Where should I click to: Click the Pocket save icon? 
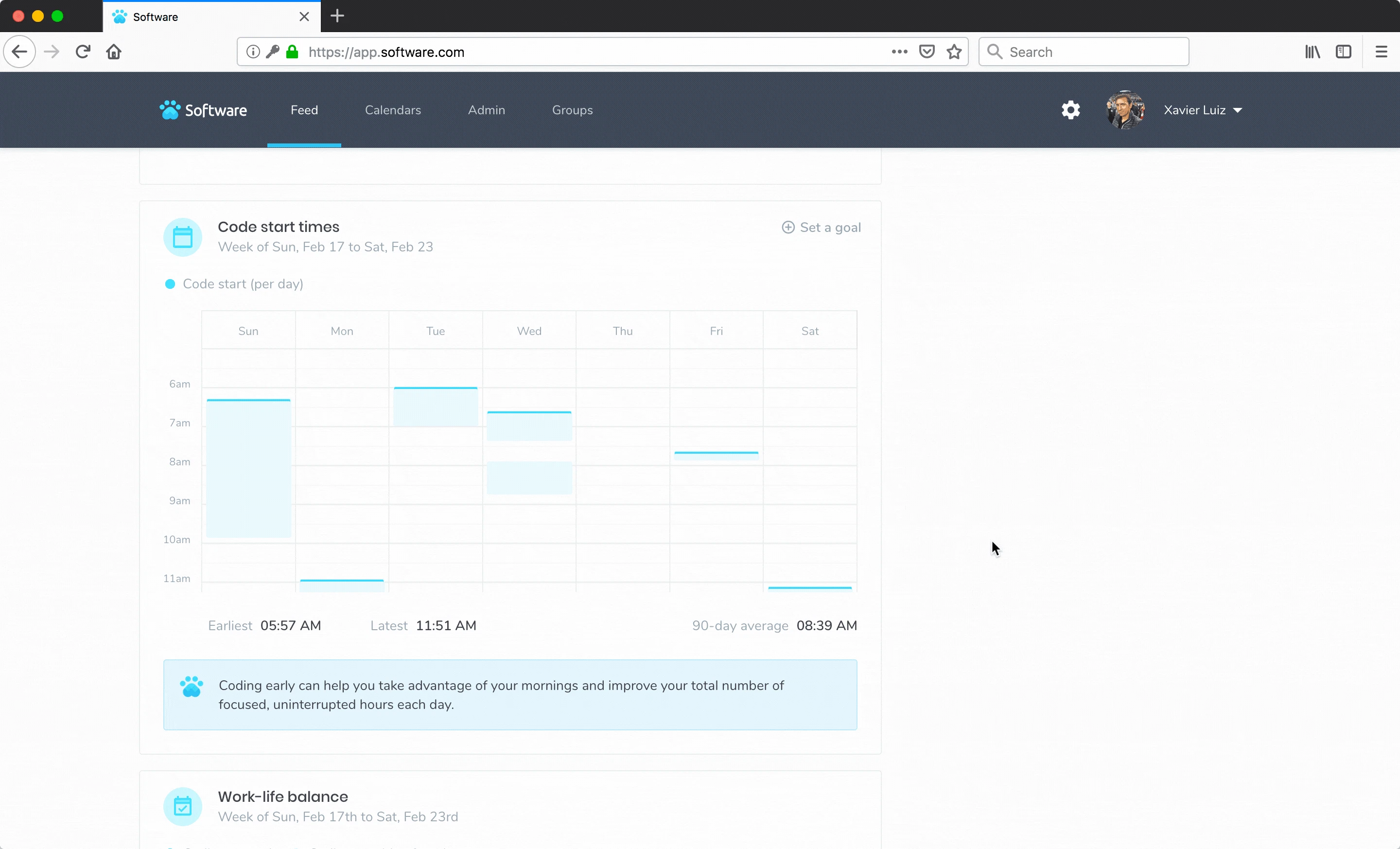927,53
